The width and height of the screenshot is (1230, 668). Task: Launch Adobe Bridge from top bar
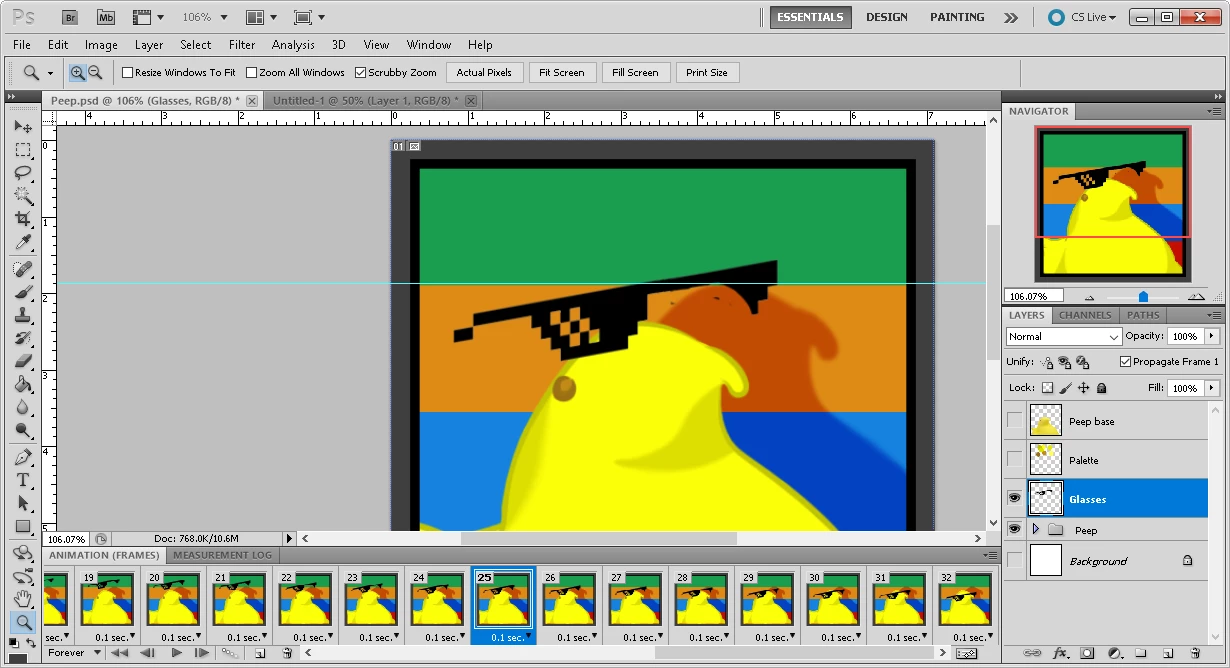tap(70, 17)
